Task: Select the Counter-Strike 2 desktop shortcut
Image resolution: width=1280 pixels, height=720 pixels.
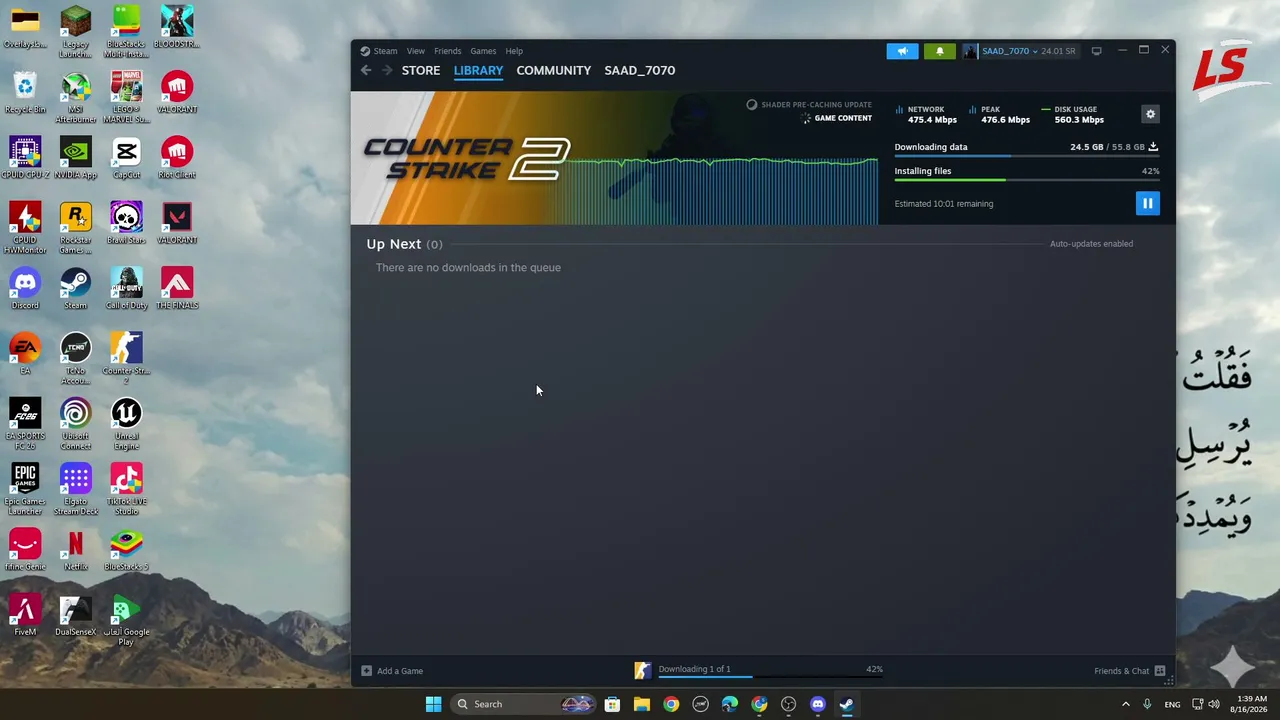Action: 126,360
